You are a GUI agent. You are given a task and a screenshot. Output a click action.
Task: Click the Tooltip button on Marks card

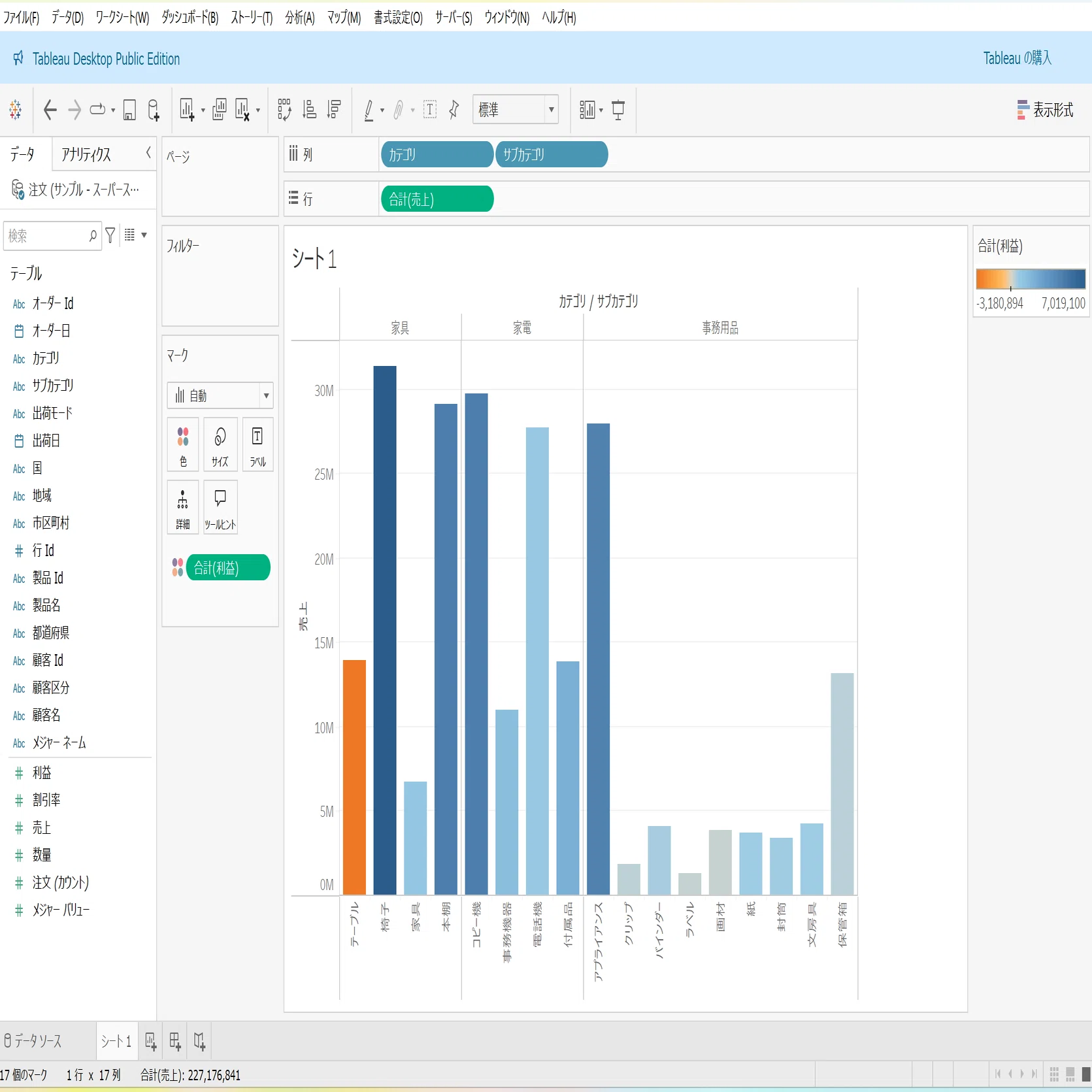point(220,508)
